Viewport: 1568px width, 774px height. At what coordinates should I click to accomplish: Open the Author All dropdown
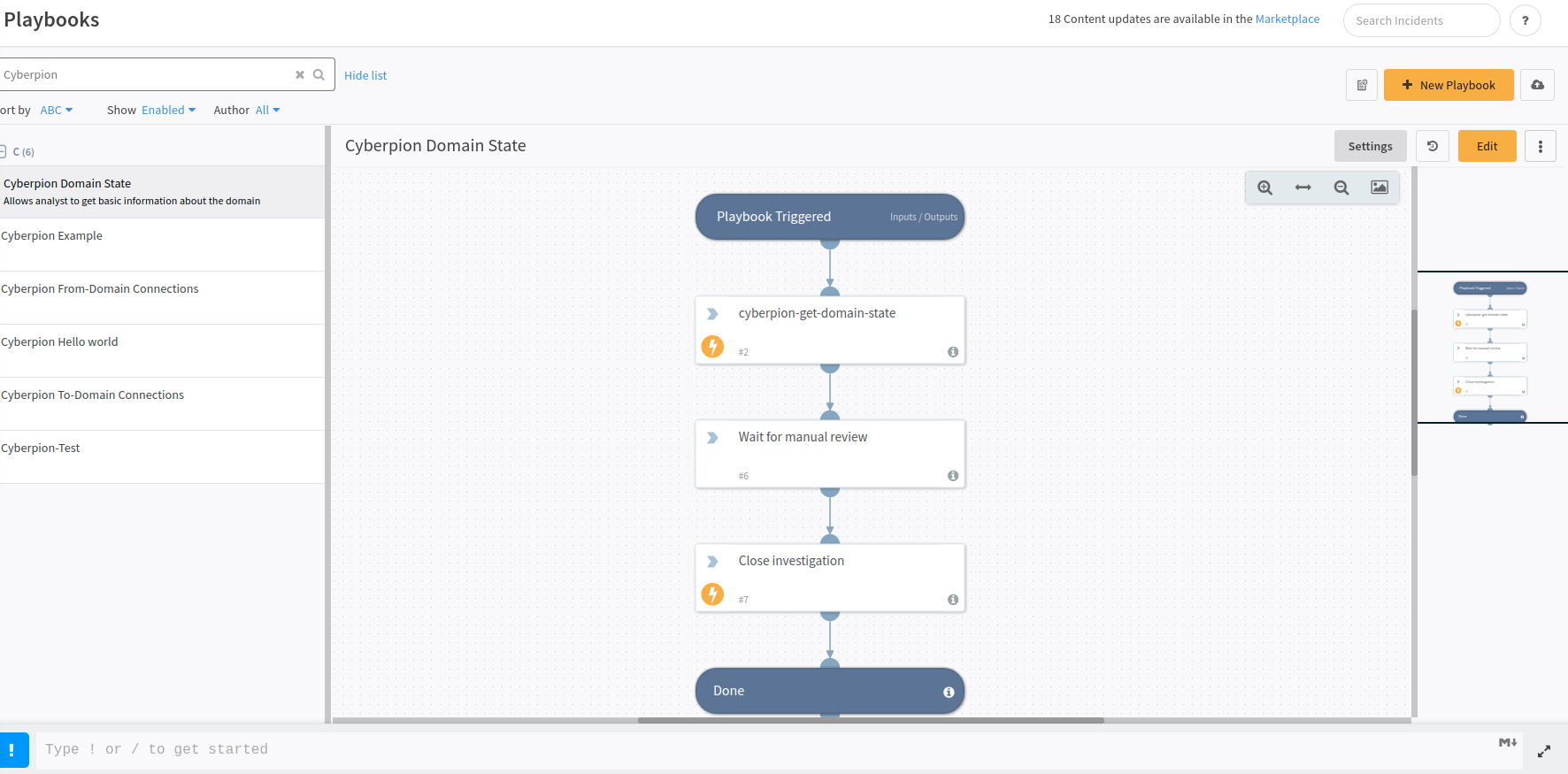click(x=267, y=111)
